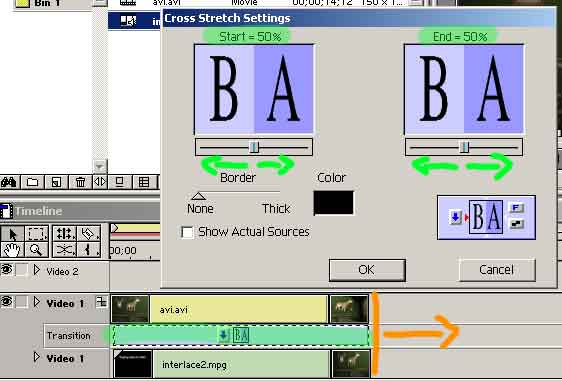The image size is (562, 381).
Task: Confirm settings with OK button
Action: [367, 270]
